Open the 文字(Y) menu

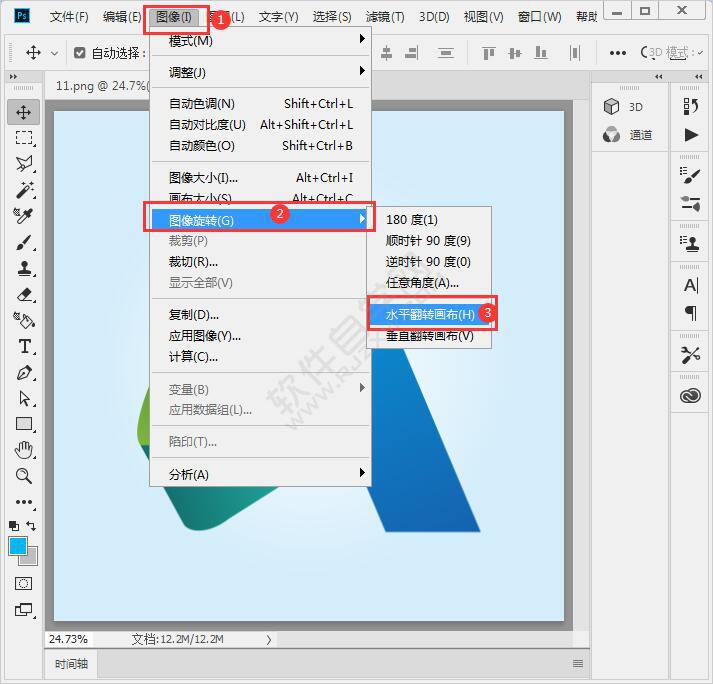279,17
